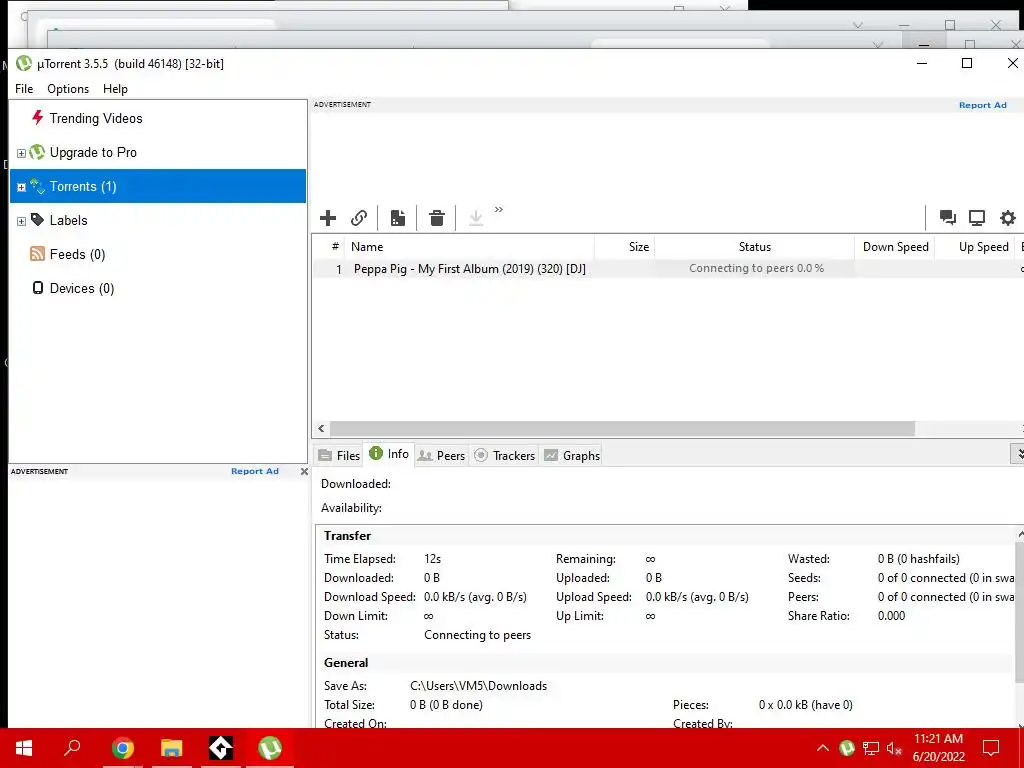Open File Explorer from the taskbar
This screenshot has width=1024, height=768.
click(x=172, y=748)
